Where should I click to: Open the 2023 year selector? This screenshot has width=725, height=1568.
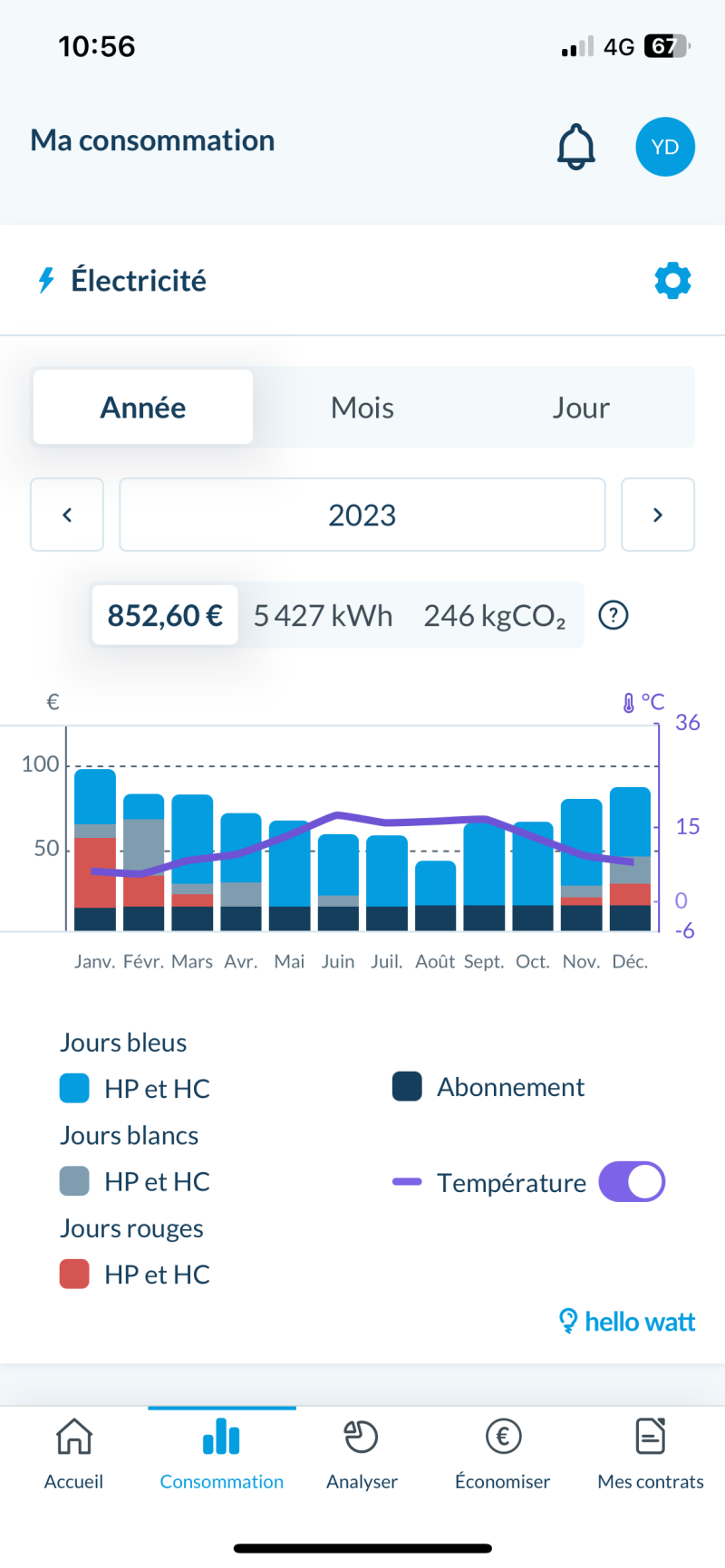click(x=362, y=515)
